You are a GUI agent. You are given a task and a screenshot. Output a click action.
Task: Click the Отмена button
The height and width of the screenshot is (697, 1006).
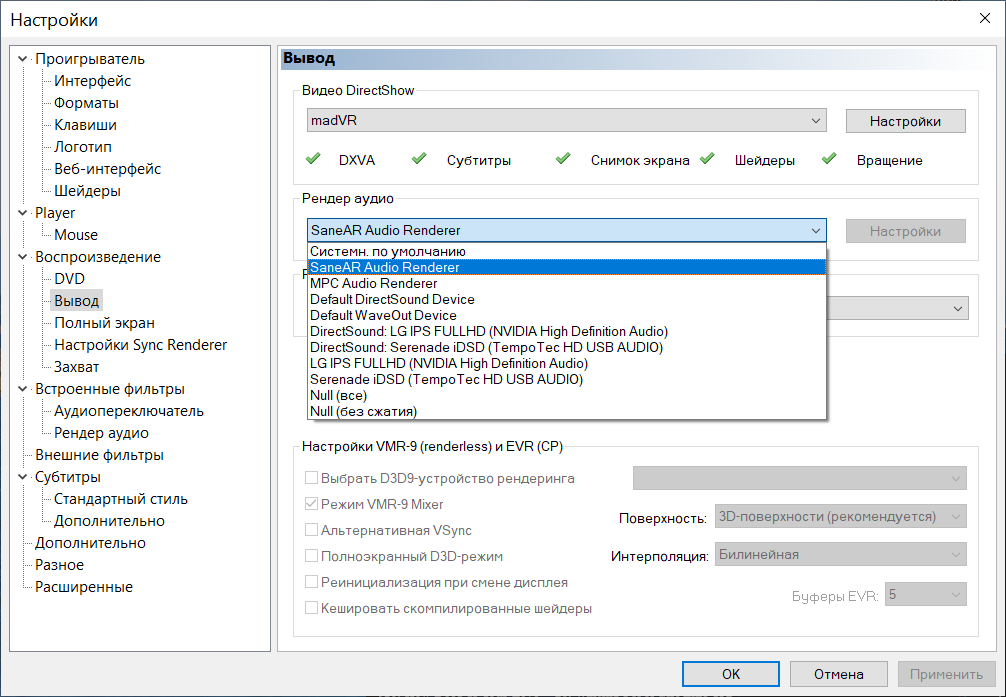[x=837, y=674]
